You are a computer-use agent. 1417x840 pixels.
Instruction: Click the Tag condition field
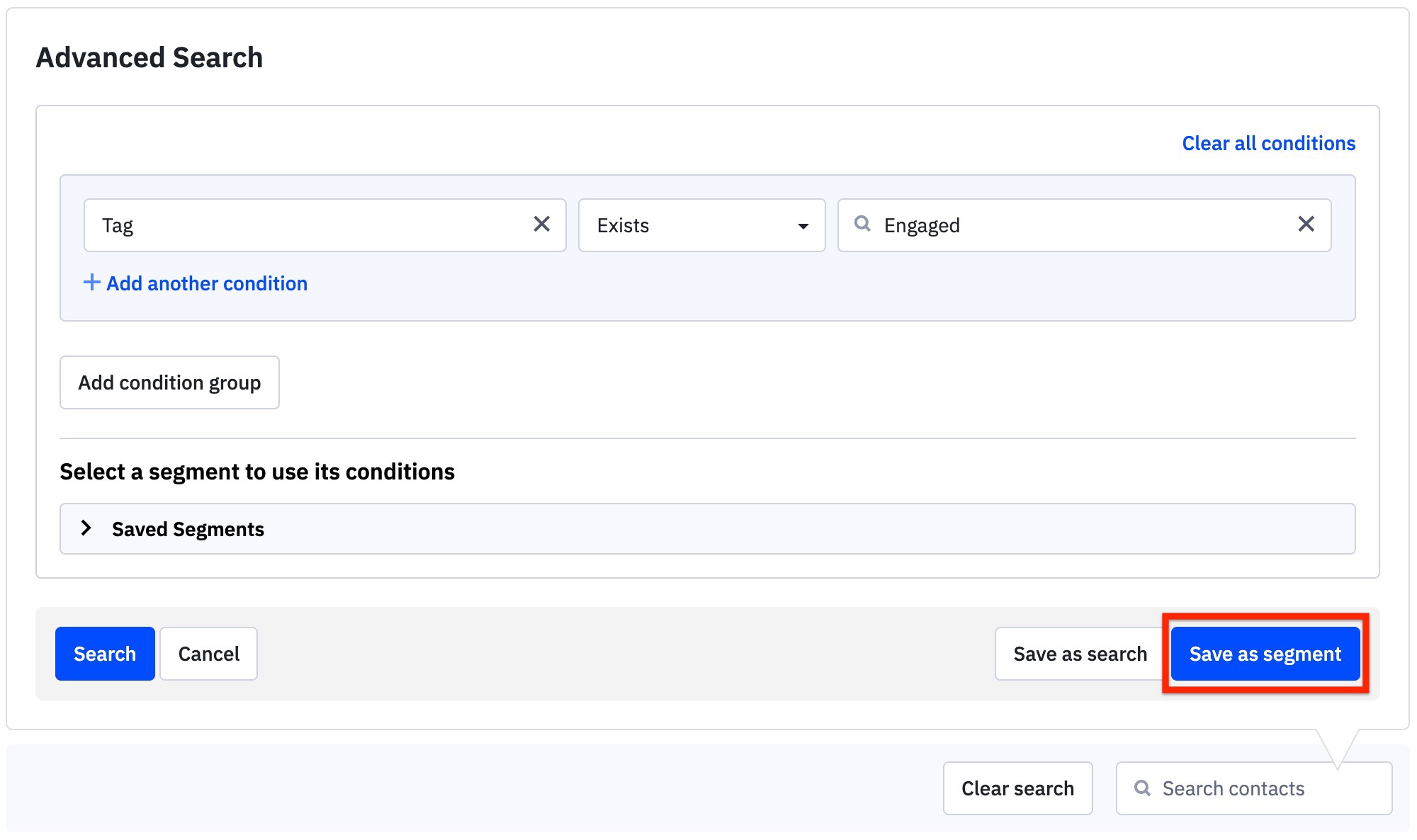click(325, 225)
